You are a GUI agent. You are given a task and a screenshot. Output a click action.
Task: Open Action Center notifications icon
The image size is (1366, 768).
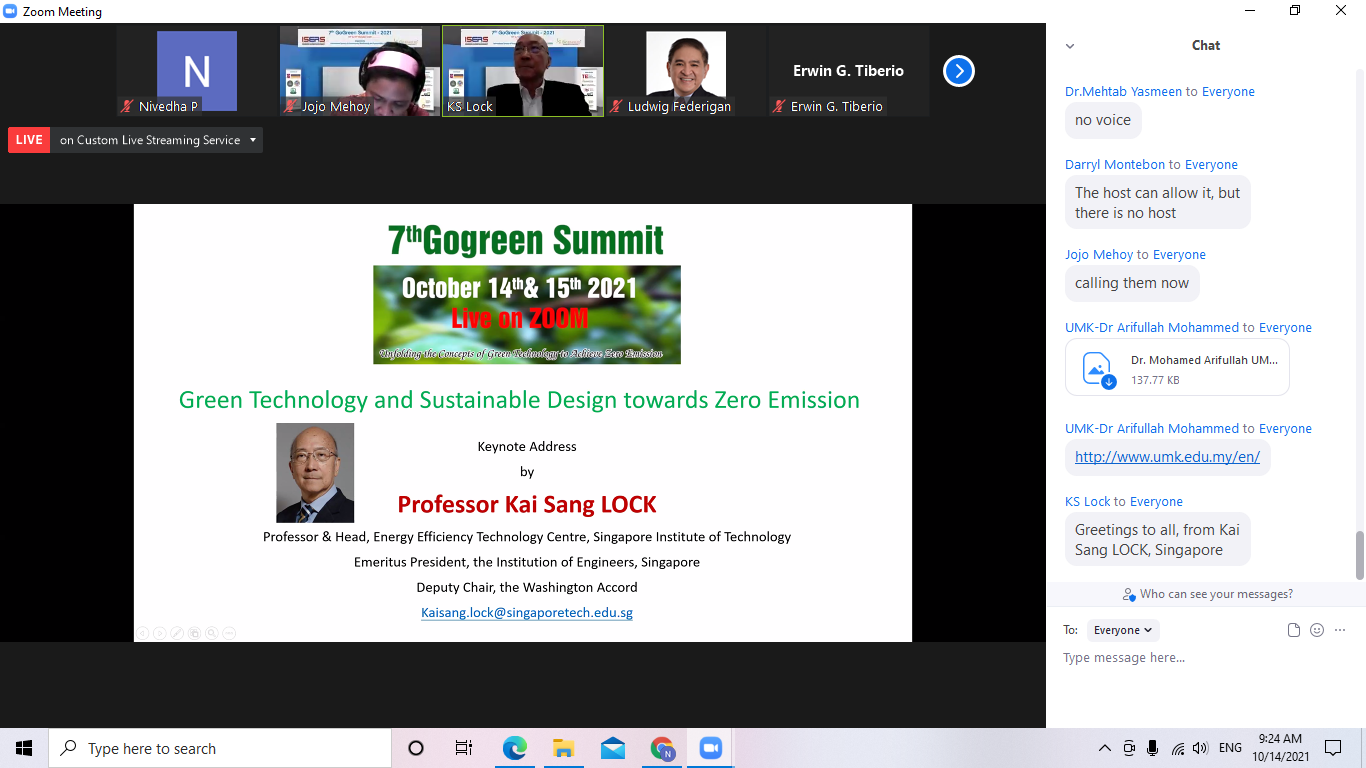click(x=1332, y=748)
